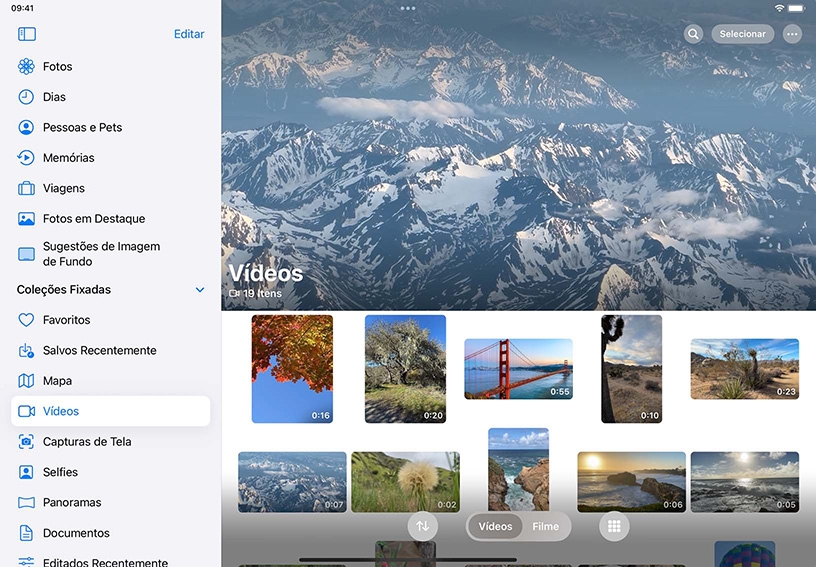This screenshot has height=567, width=816.
Task: Tap the 19 Itens count text
Action: pyautogui.click(x=262, y=293)
